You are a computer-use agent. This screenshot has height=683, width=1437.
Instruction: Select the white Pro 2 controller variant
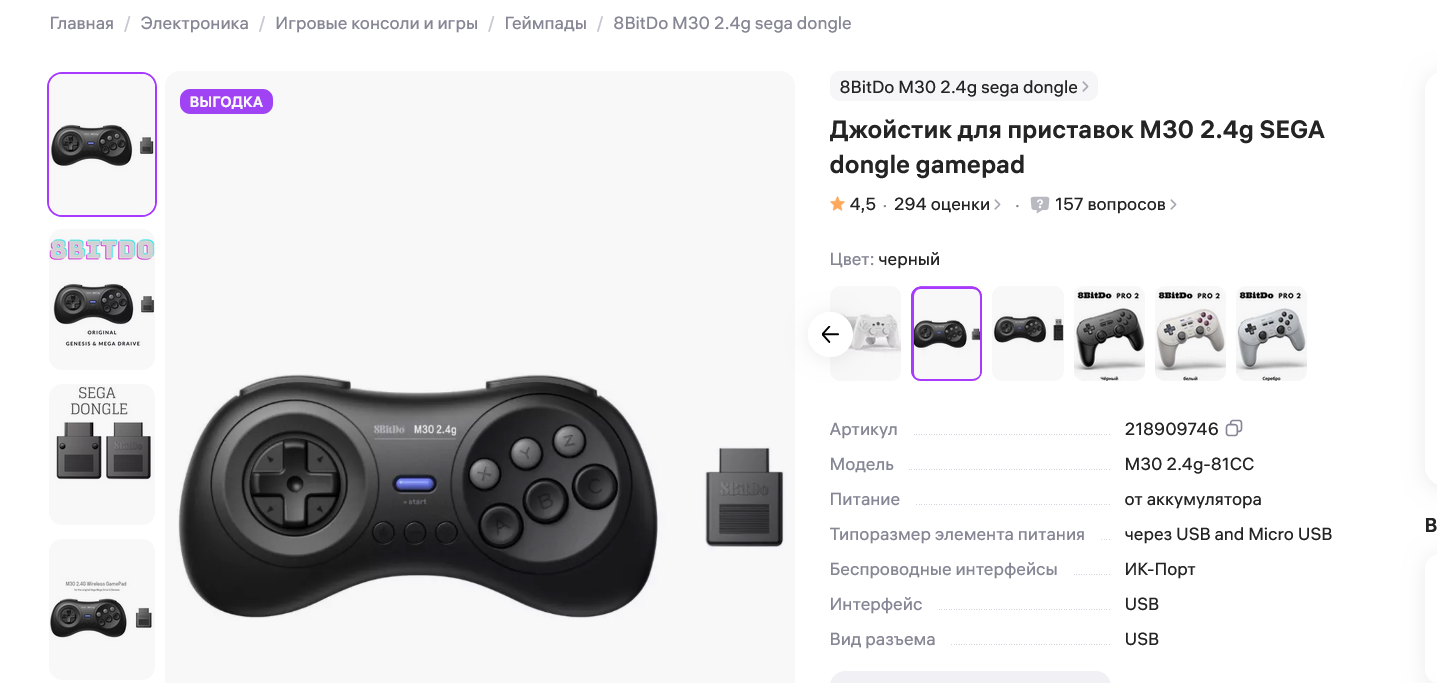coord(1190,334)
